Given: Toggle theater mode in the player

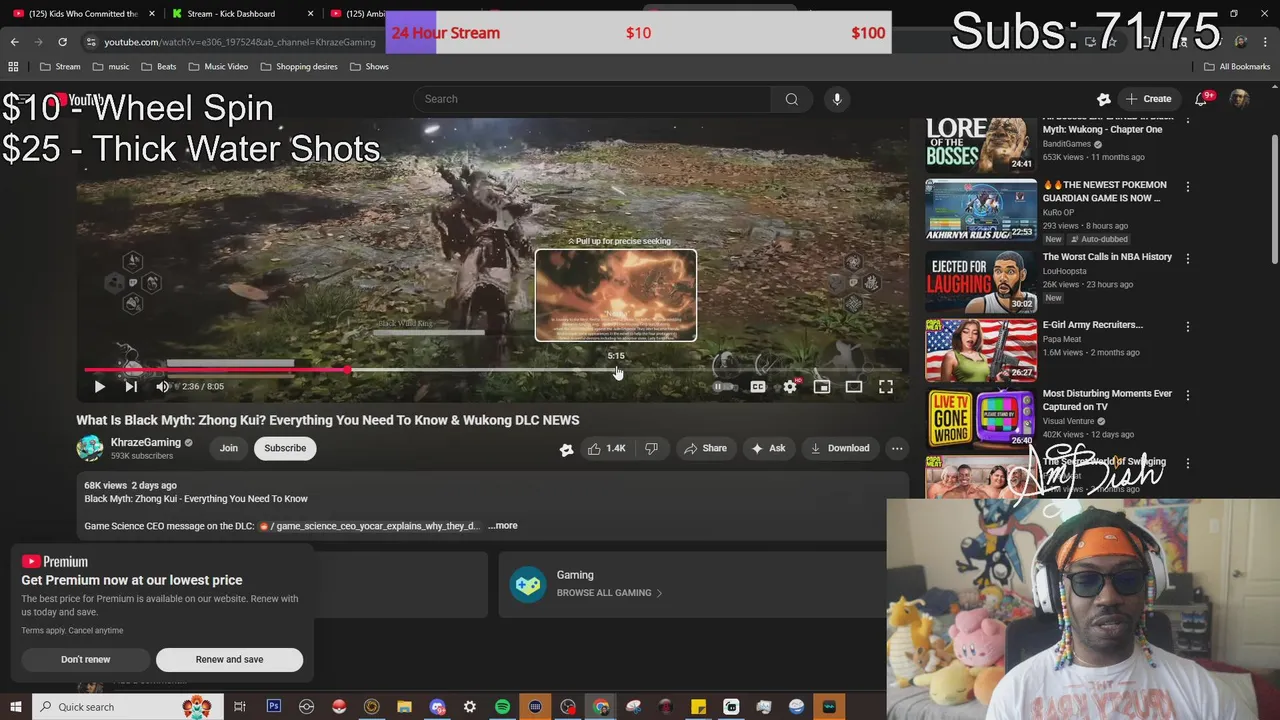Looking at the screenshot, I should pyautogui.click(x=854, y=387).
